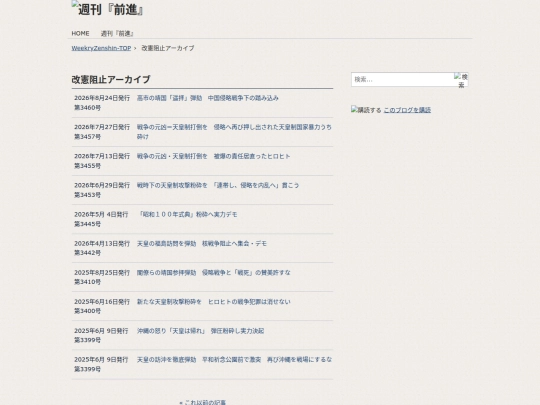Open article 沖縄の怒り「天皇は帰れ」
Viewport: 540px width, 405px height.
point(200,331)
